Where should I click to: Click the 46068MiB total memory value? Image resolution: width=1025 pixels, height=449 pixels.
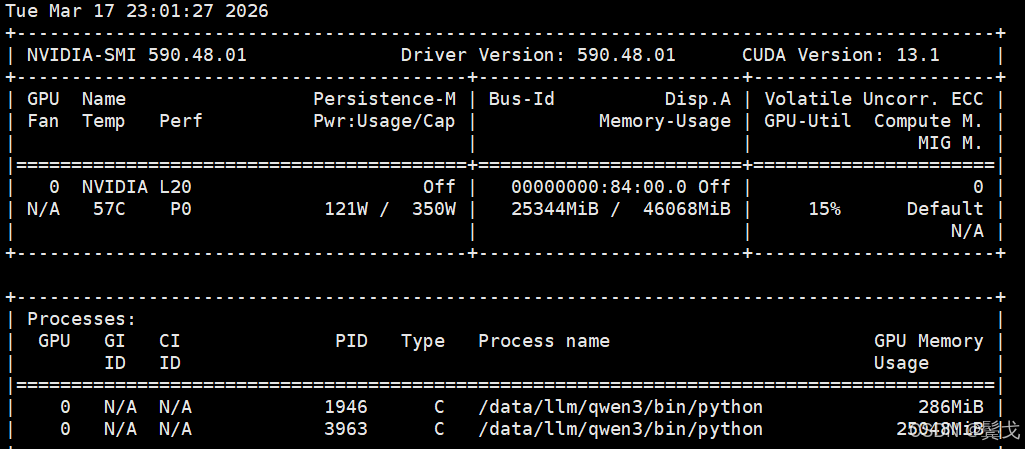pos(687,209)
